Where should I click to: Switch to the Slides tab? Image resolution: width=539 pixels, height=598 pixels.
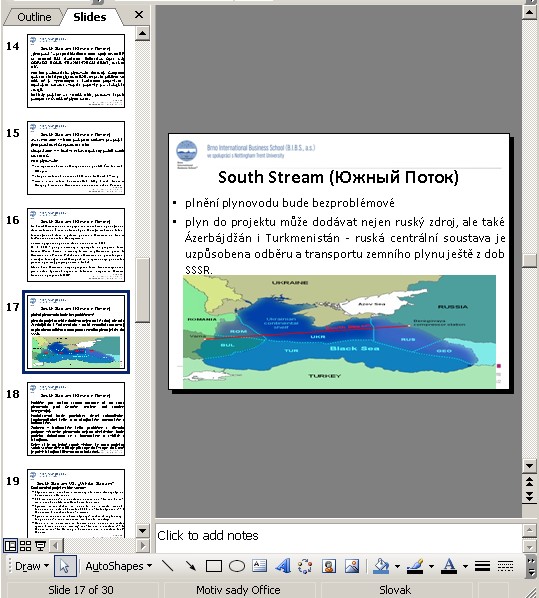tap(90, 17)
